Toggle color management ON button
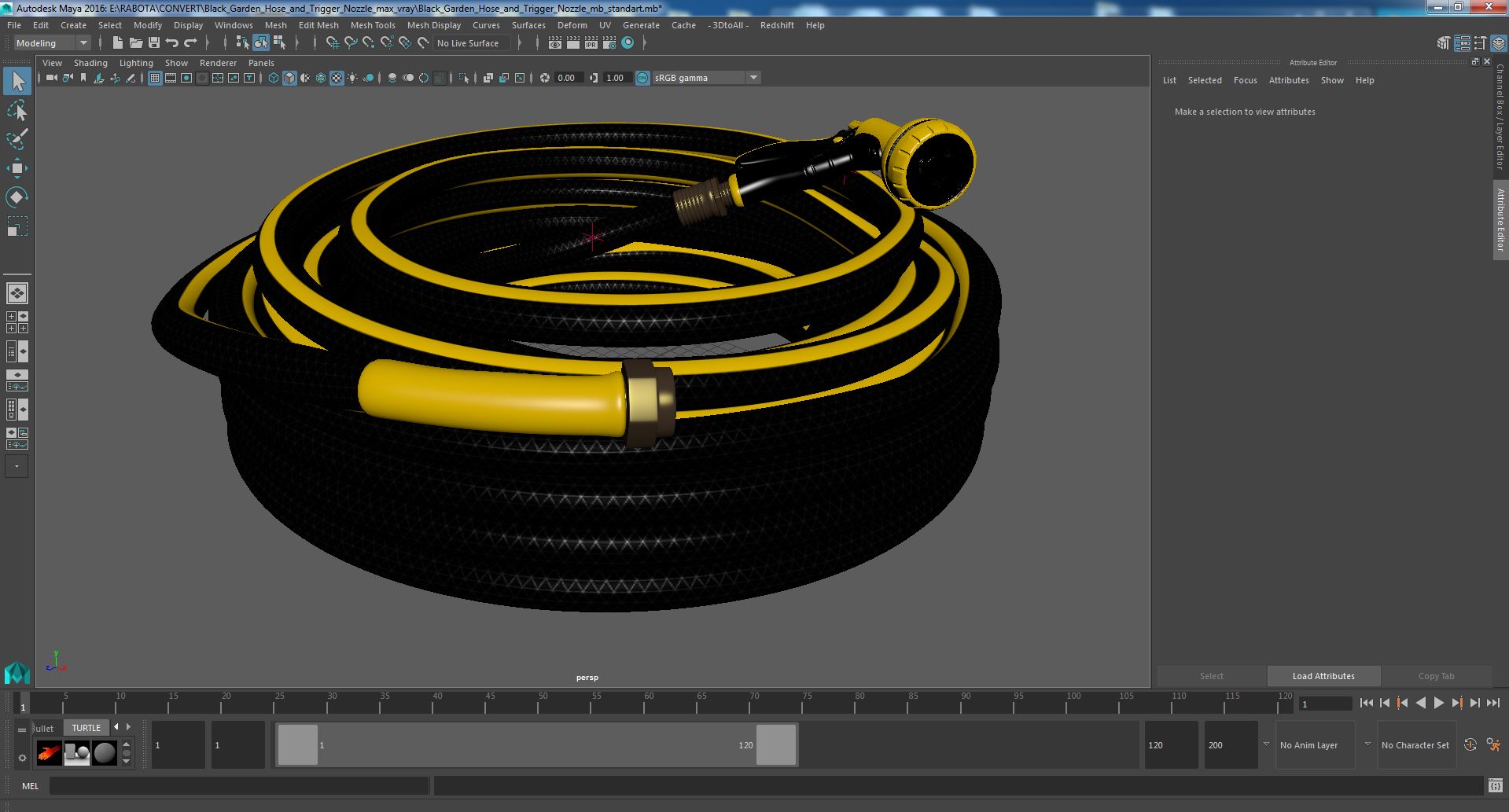The width and height of the screenshot is (1509, 812). click(x=642, y=78)
